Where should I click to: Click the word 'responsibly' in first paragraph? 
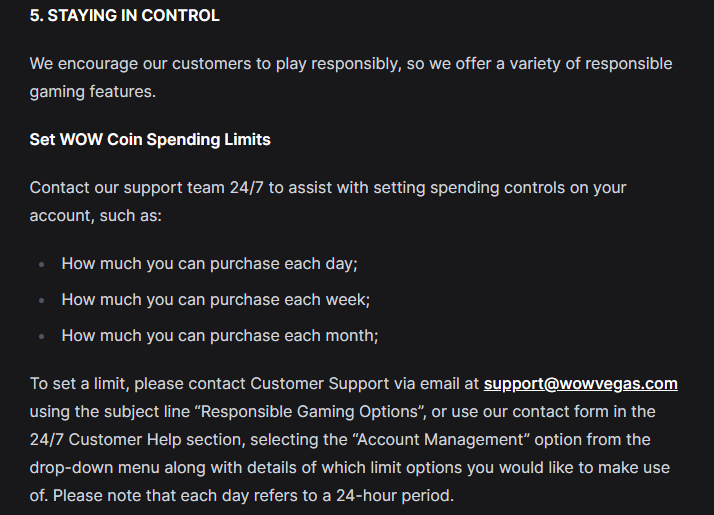(x=356, y=64)
